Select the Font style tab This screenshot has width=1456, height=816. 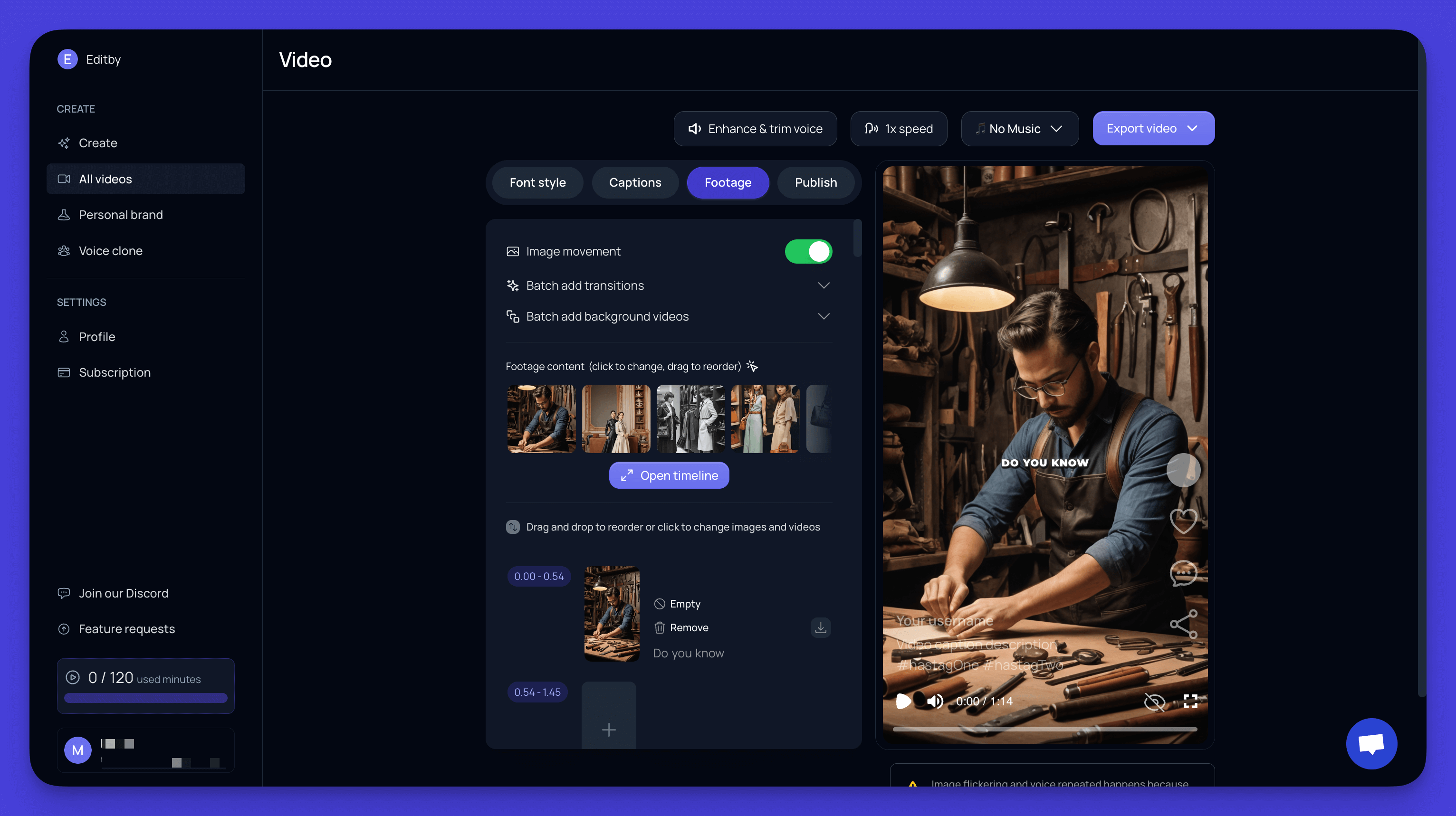pos(537,182)
